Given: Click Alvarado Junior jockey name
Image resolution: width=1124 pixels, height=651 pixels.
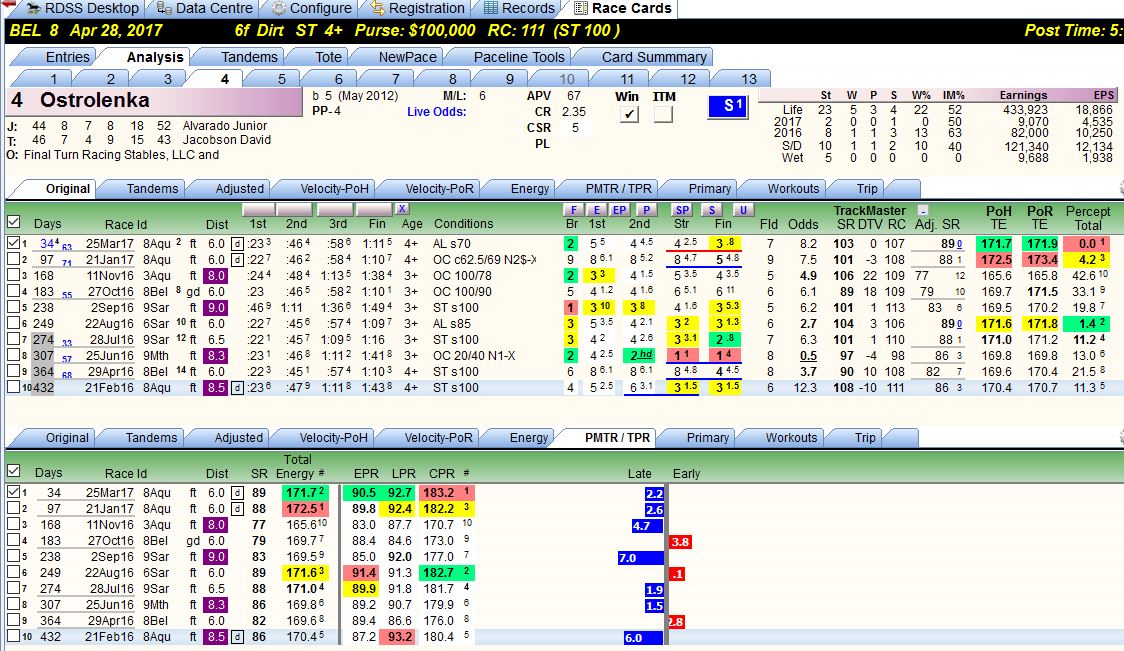Looking at the screenshot, I should [x=224, y=125].
